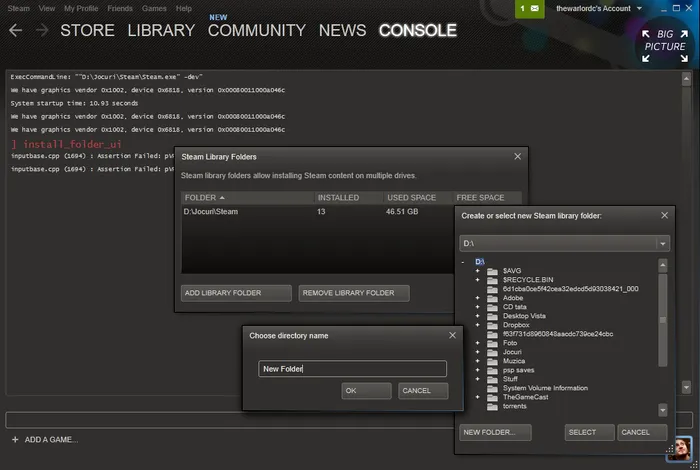
Task: Expand the Dropbox folder node
Action: coord(477,325)
